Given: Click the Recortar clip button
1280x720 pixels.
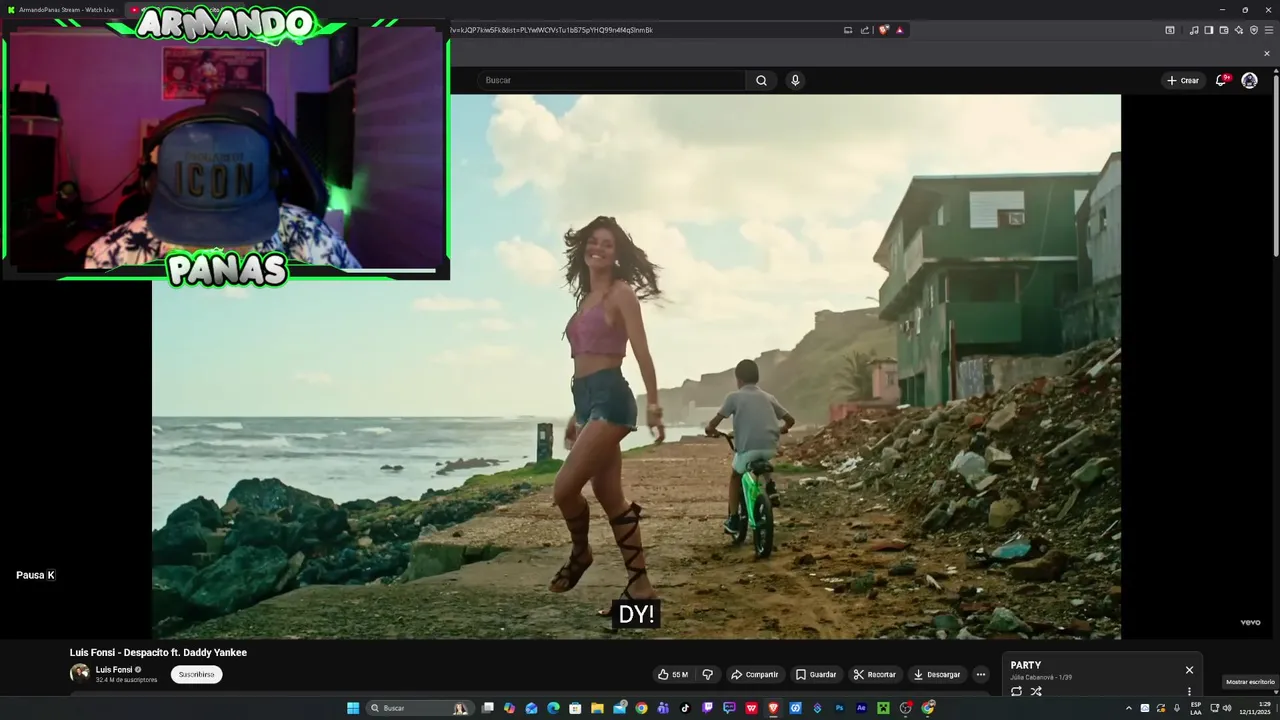Looking at the screenshot, I should tap(875, 675).
